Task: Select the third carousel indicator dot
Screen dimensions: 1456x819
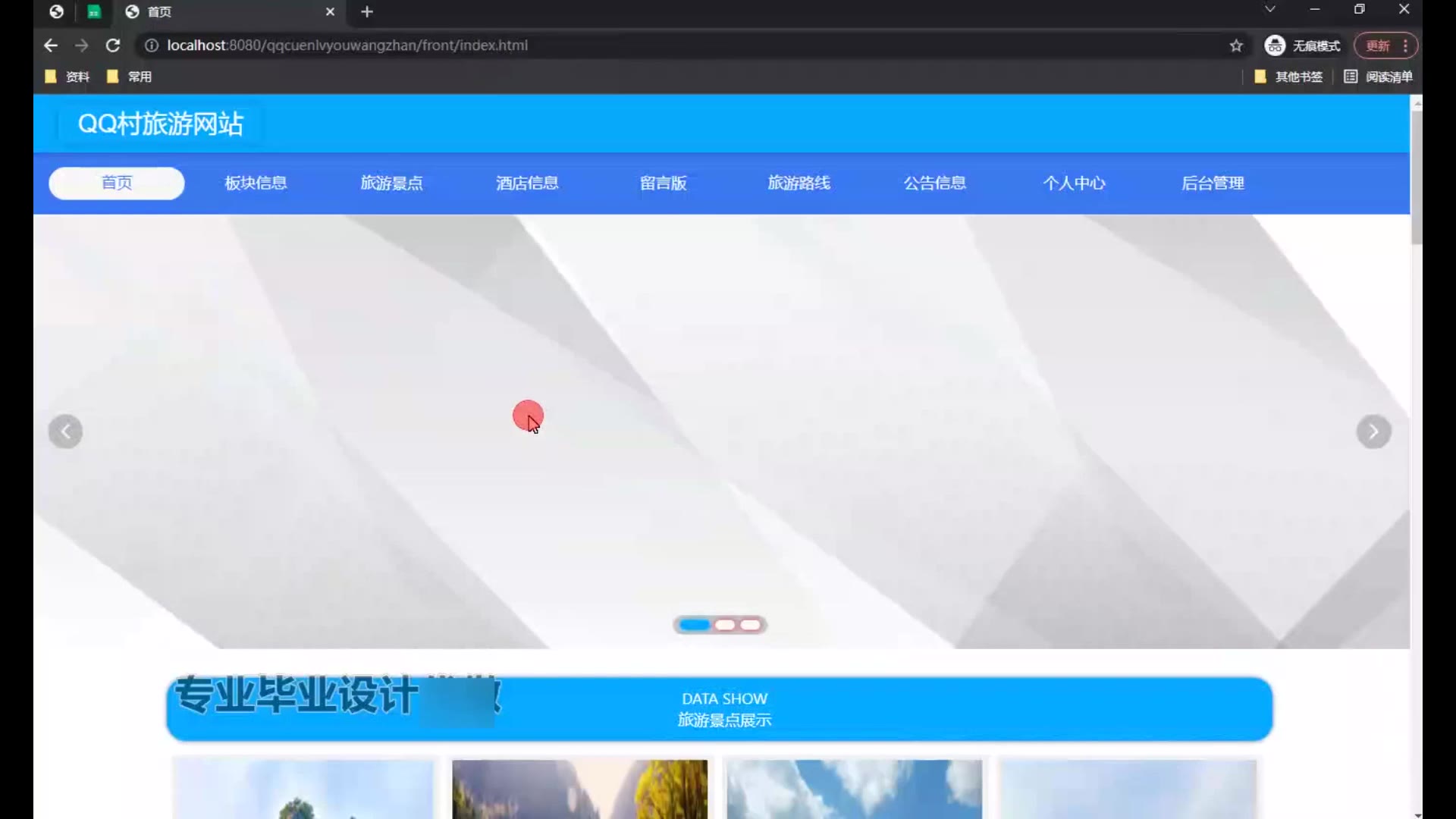Action: click(x=751, y=625)
